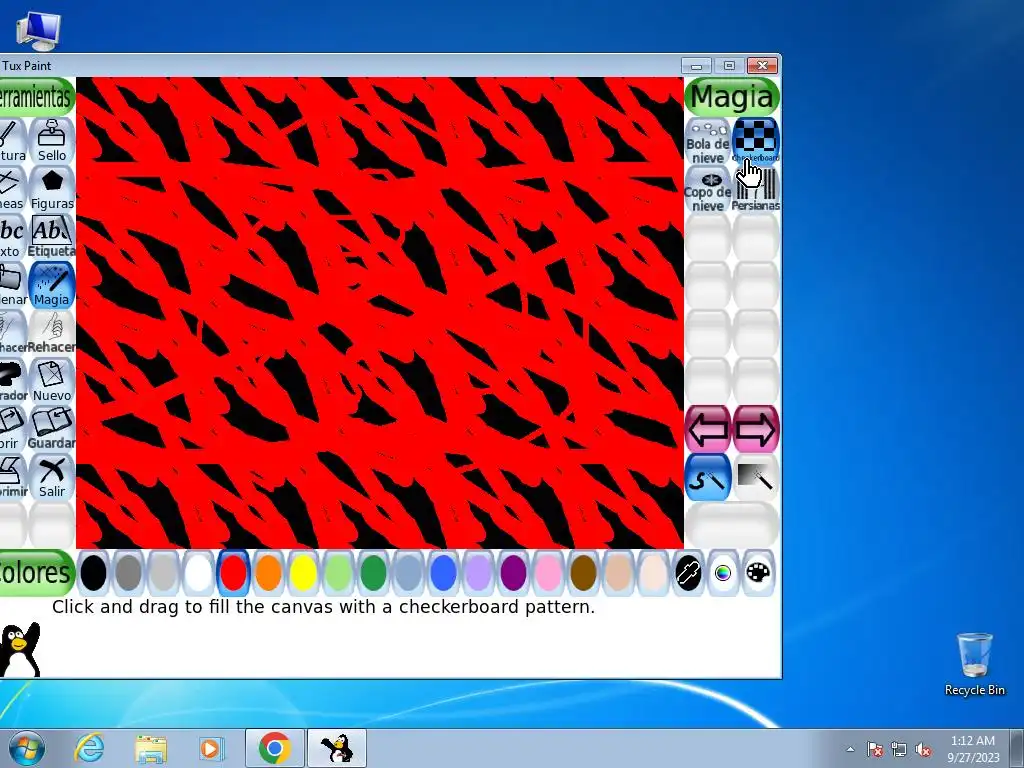Go to next magic tools page
The width and height of the screenshot is (1024, 768).
tap(756, 429)
